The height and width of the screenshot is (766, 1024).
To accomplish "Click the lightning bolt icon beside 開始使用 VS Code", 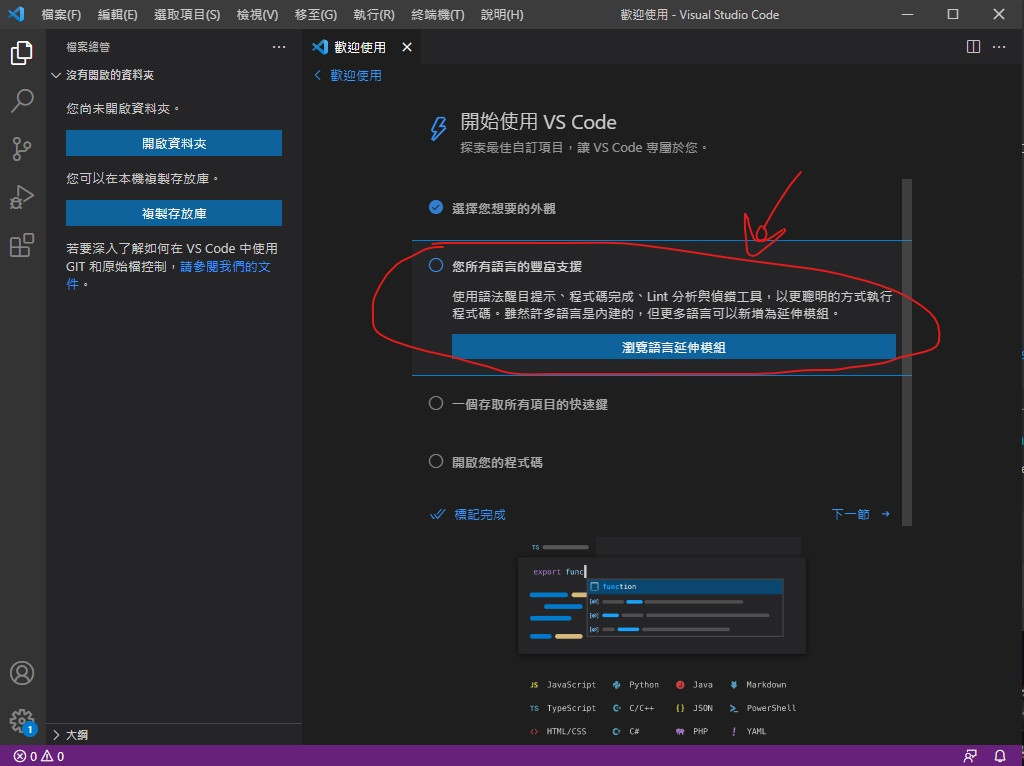I will click(438, 129).
